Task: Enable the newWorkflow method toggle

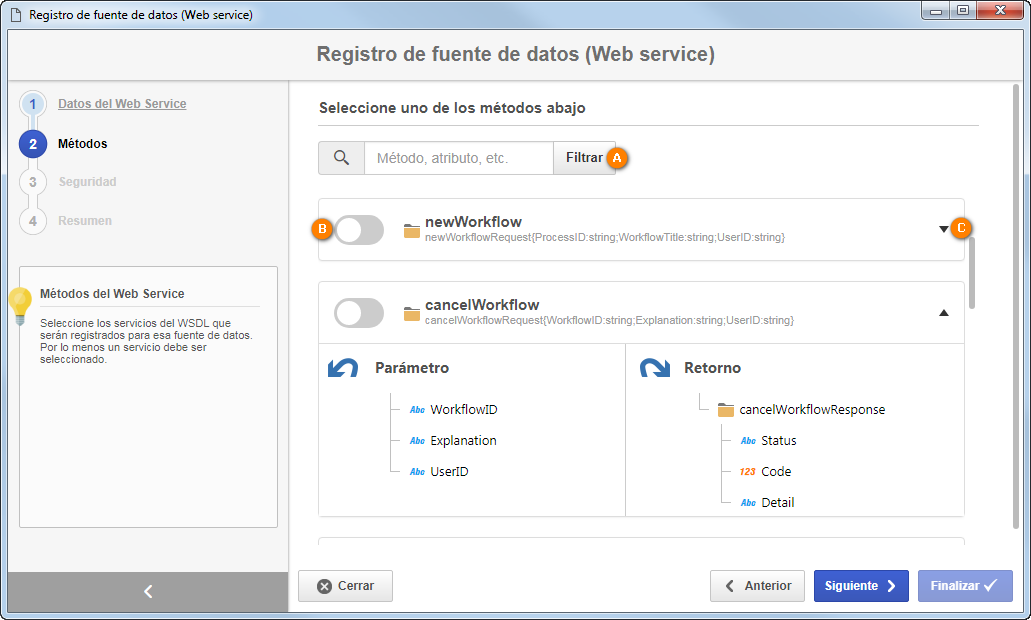Action: tap(359, 230)
